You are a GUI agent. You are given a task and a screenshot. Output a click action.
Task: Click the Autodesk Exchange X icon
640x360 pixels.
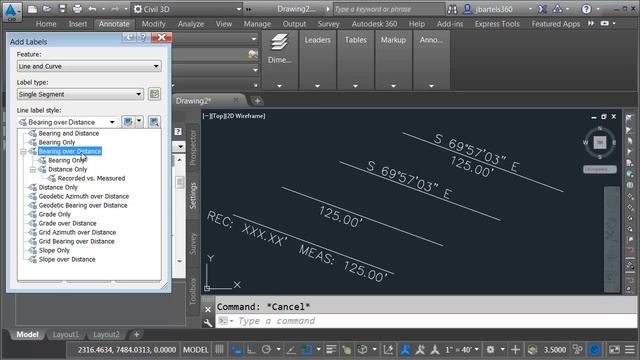[542, 9]
